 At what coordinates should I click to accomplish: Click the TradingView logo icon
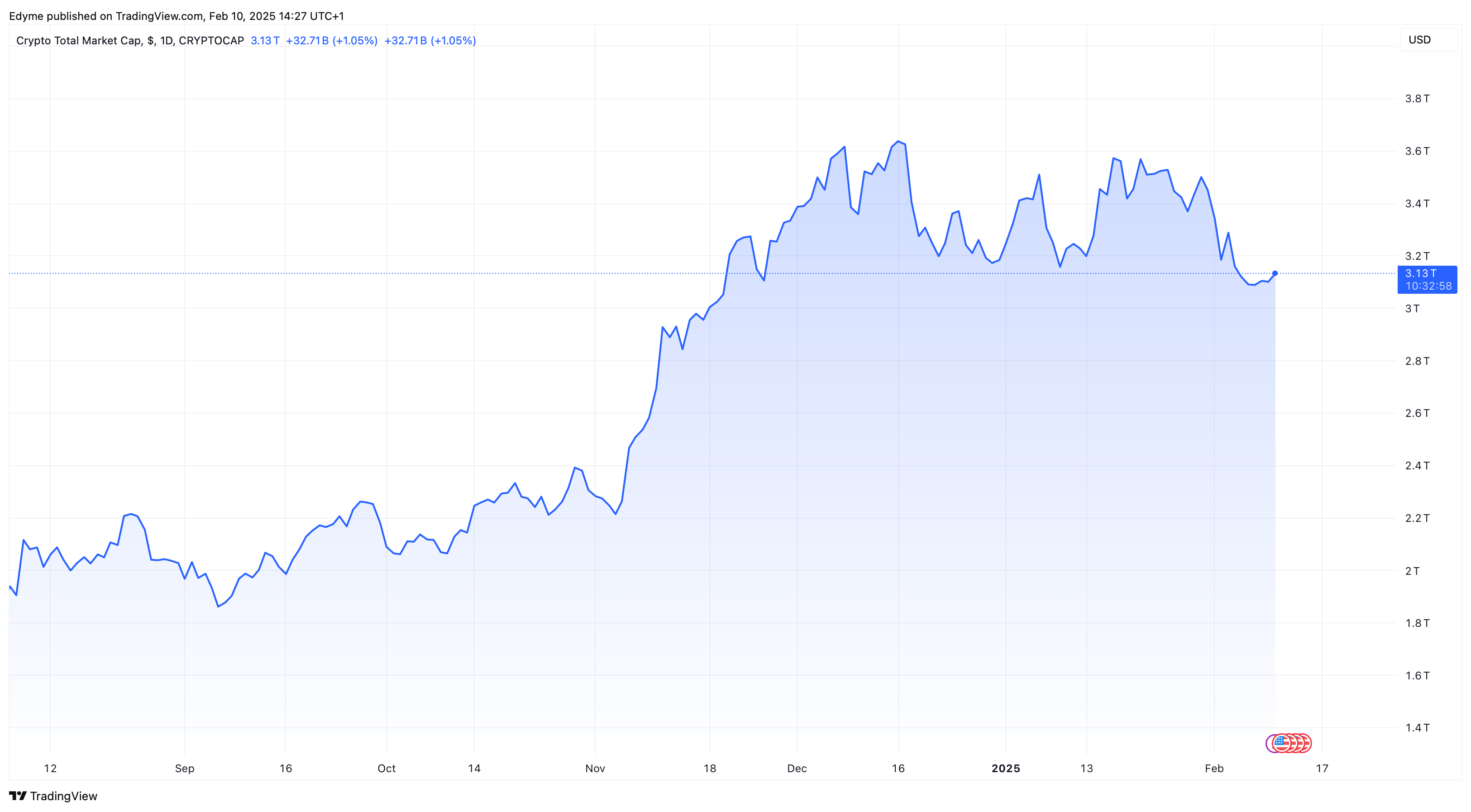pos(18,795)
